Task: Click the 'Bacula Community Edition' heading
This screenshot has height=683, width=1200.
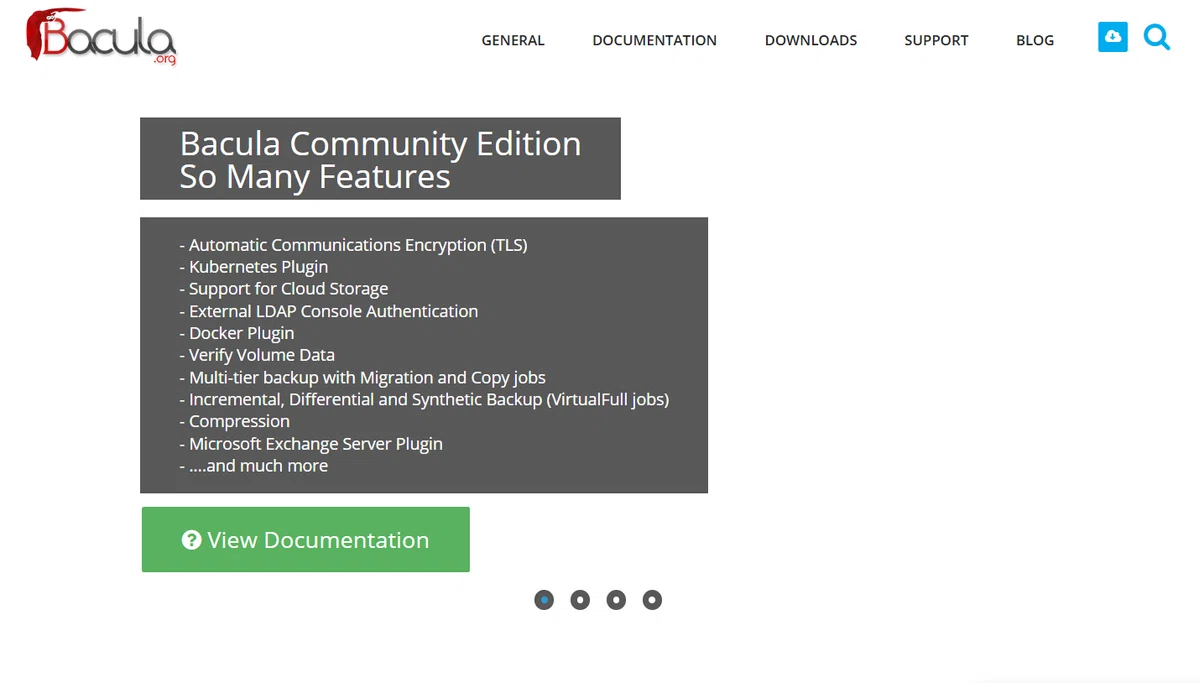Action: [x=380, y=144]
